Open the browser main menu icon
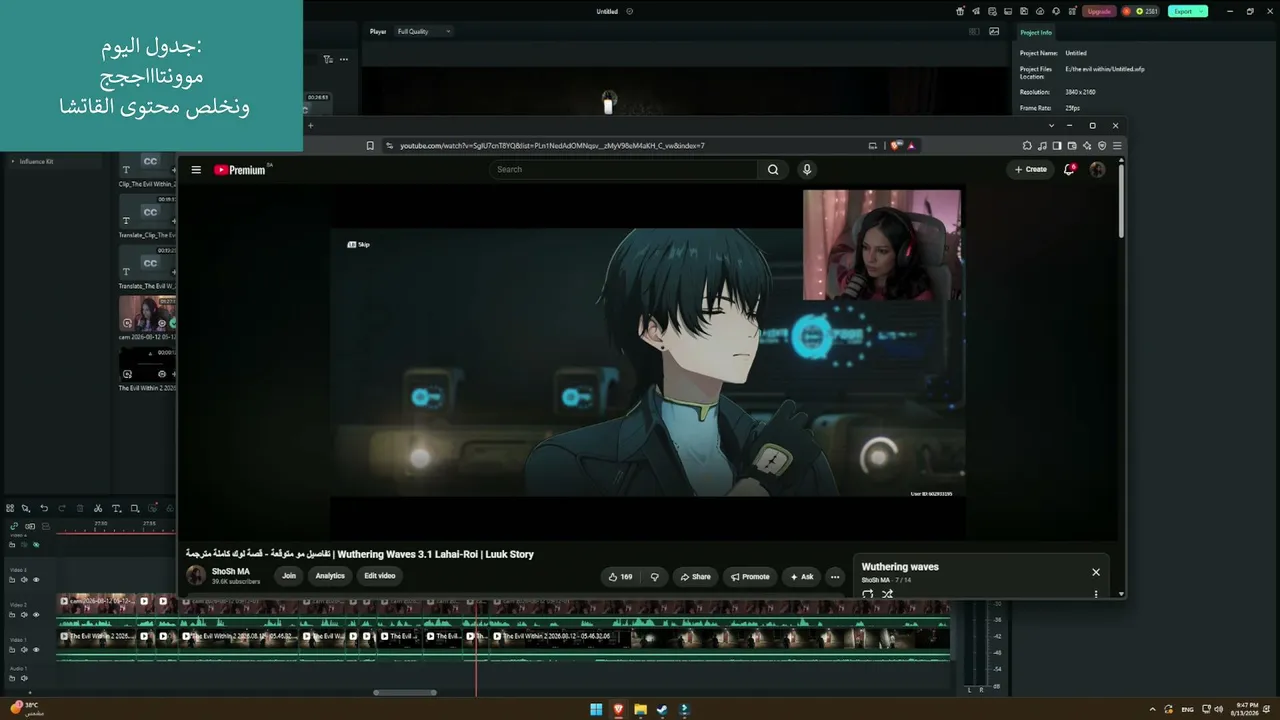The height and width of the screenshot is (720, 1280). (1117, 146)
